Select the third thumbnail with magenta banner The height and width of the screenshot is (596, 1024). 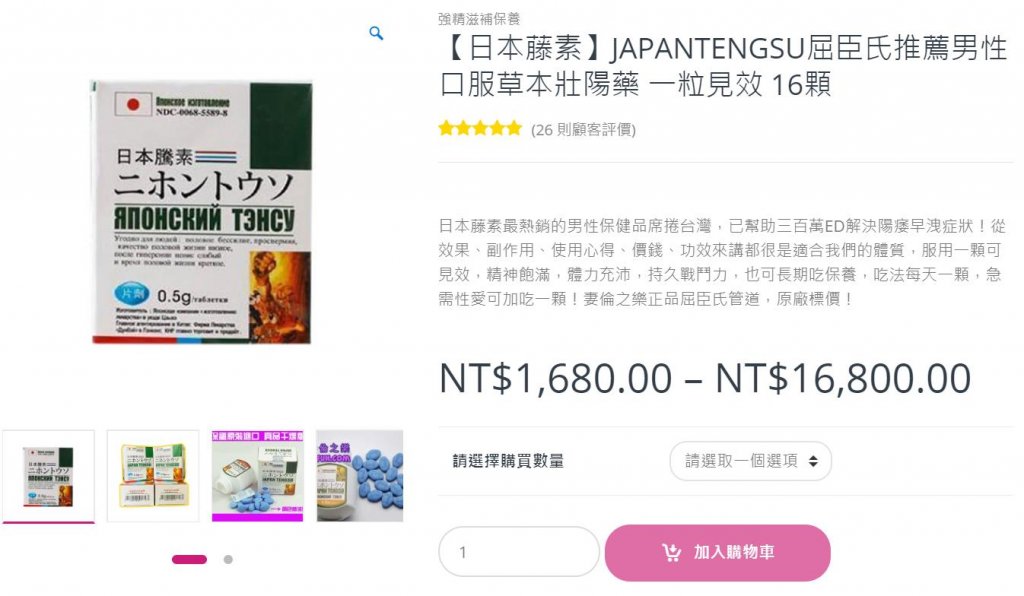[x=257, y=476]
